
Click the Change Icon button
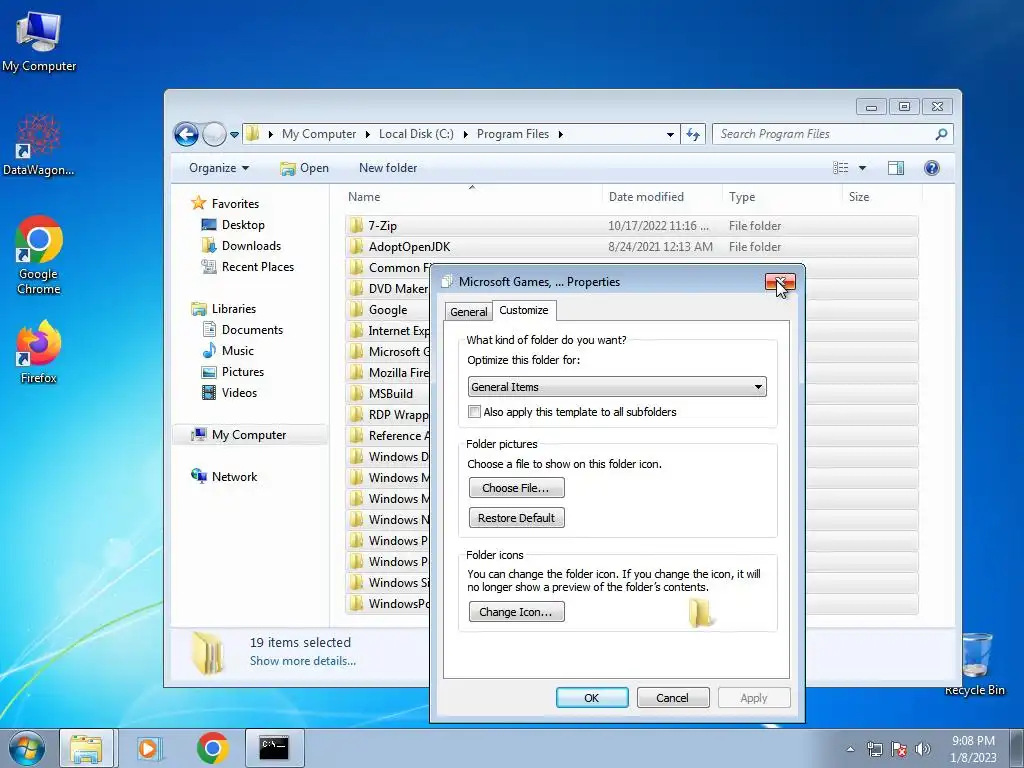click(x=516, y=612)
